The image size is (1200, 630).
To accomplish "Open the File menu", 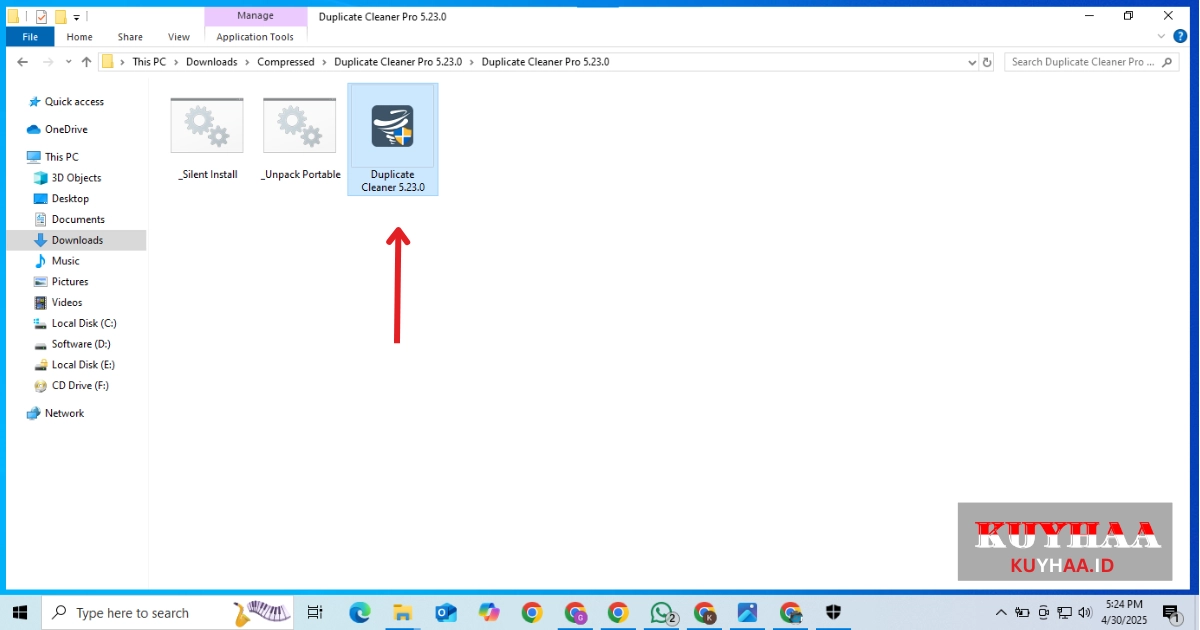I will 30,37.
